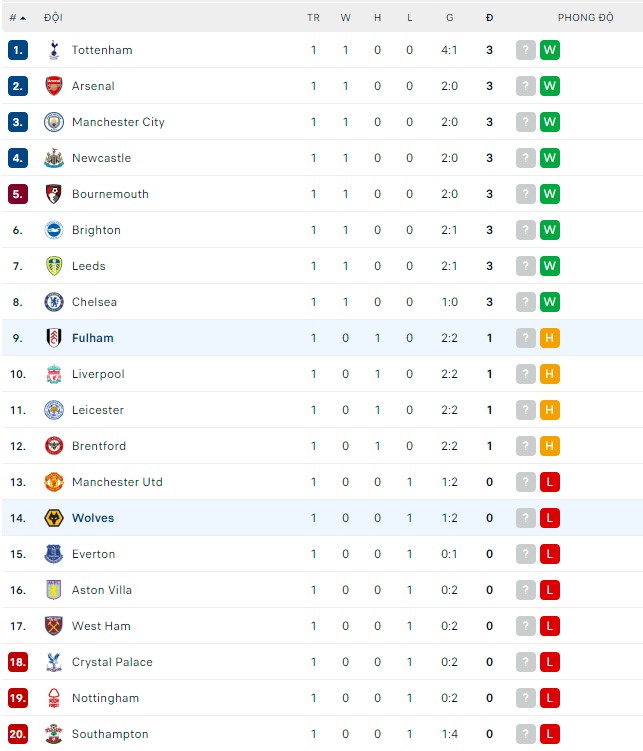Click the Manchester City crest icon

coord(54,122)
